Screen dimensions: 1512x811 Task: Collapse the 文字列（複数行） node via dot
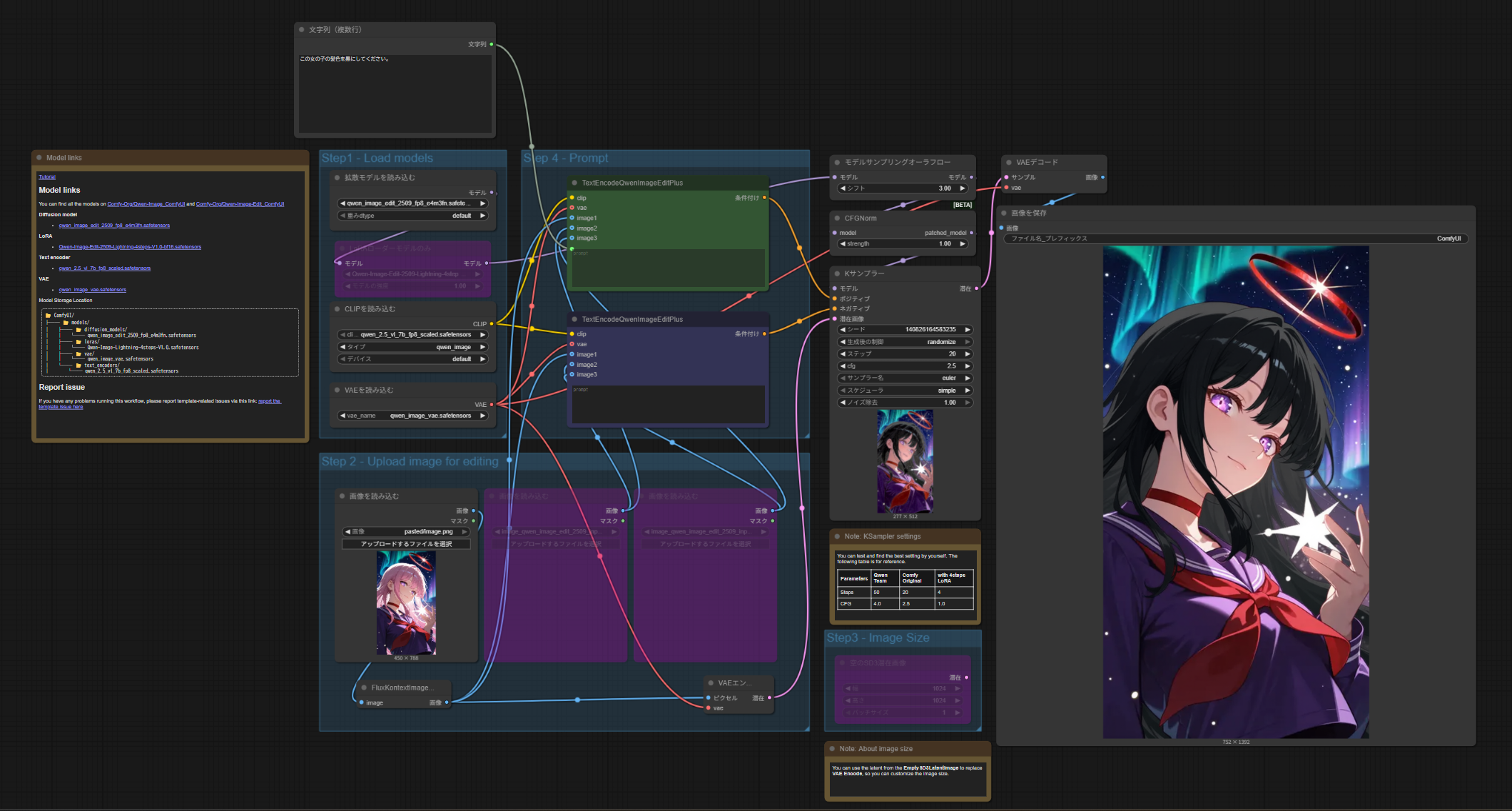coord(302,30)
